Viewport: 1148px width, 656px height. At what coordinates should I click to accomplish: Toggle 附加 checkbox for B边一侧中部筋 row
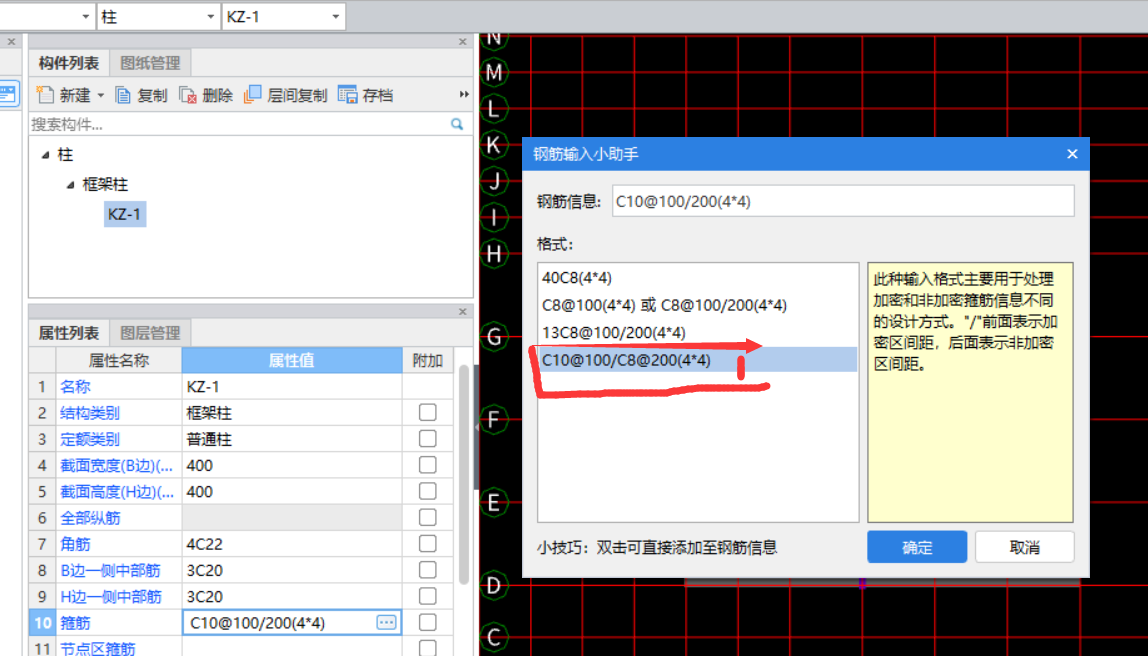(428, 570)
